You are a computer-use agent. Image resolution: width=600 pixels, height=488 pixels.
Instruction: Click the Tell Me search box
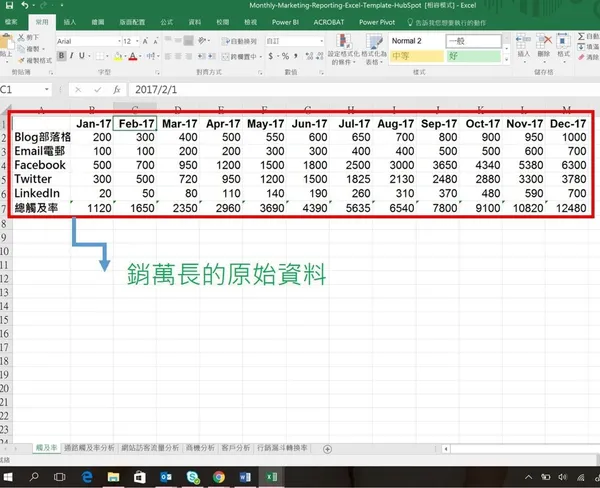[x=447, y=23]
